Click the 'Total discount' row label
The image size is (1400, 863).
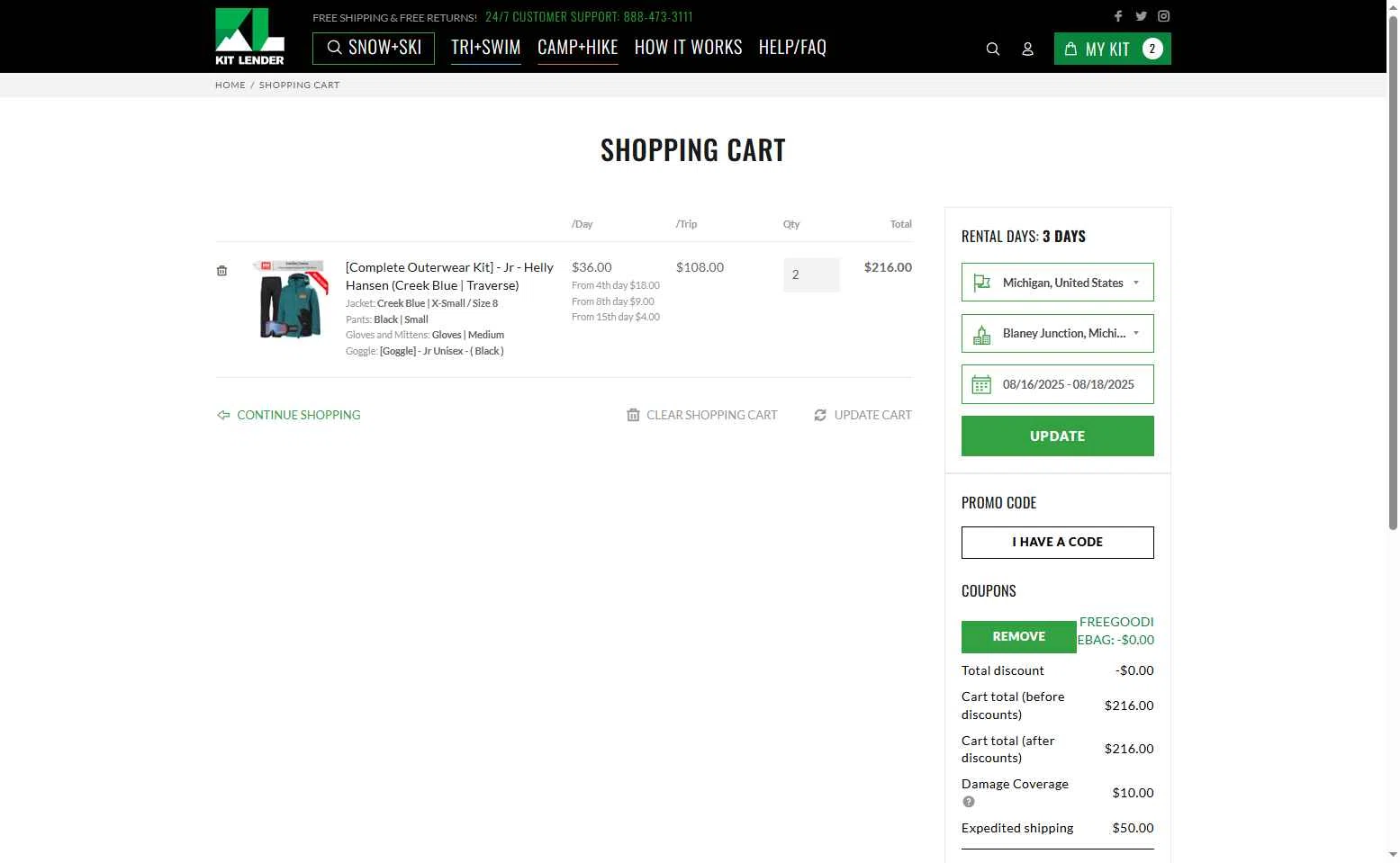[x=1003, y=670]
